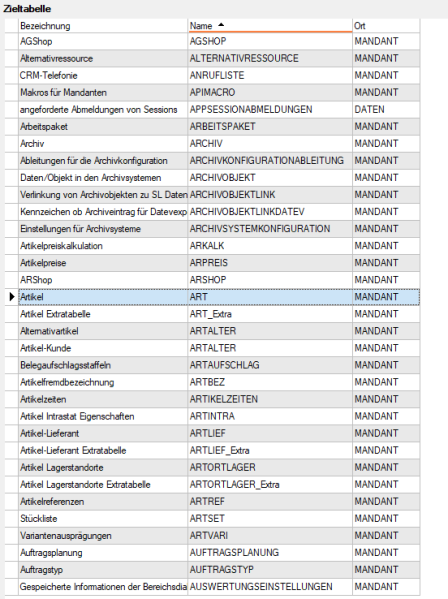The image size is (448, 599).
Task: Click the ARTVARI name cell
Action: pos(270,536)
